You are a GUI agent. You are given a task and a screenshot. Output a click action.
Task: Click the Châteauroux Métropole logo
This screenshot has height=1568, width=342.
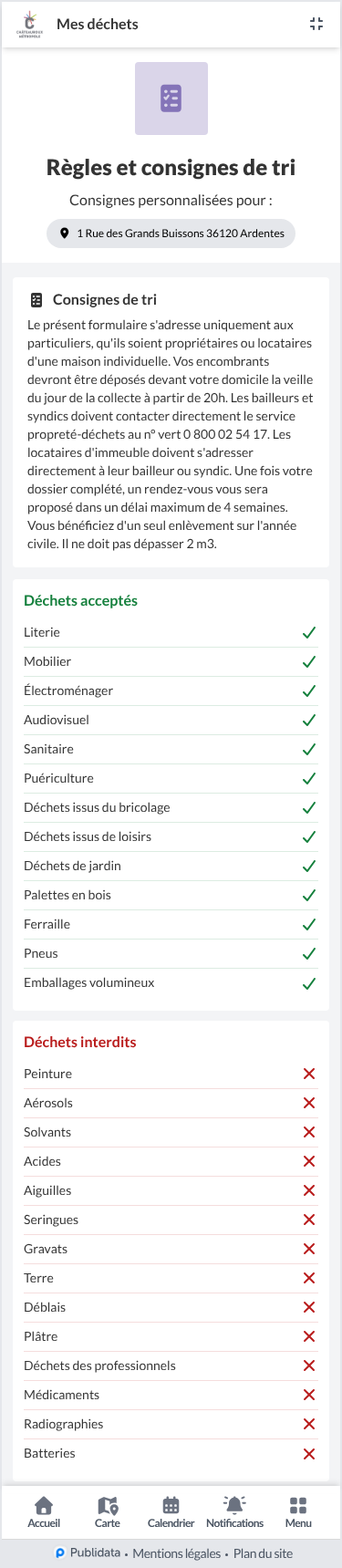pyautogui.click(x=29, y=25)
